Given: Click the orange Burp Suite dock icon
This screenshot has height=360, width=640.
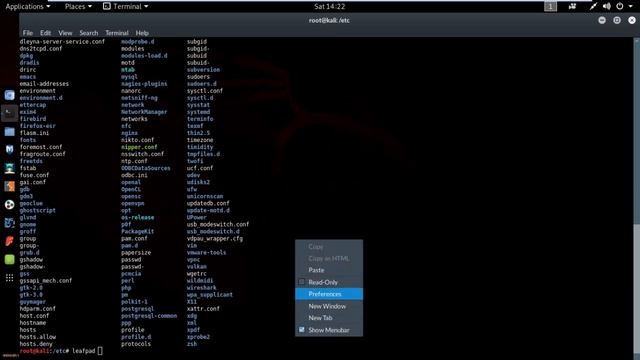Looking at the screenshot, I should (9, 186).
